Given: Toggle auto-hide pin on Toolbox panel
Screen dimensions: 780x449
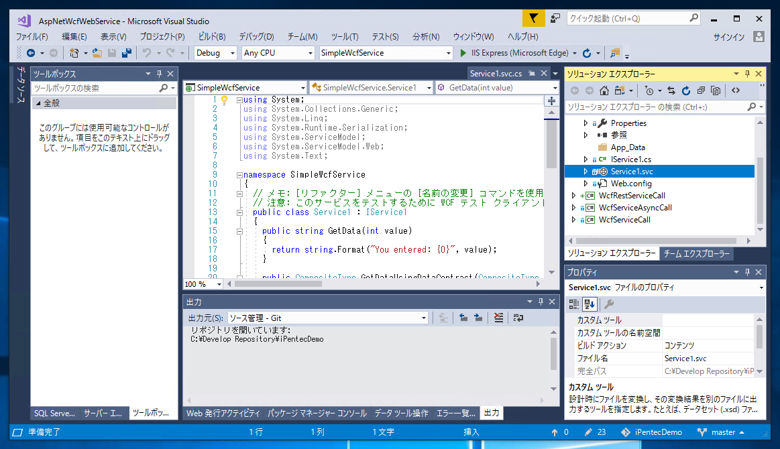Looking at the screenshot, I should (159, 74).
